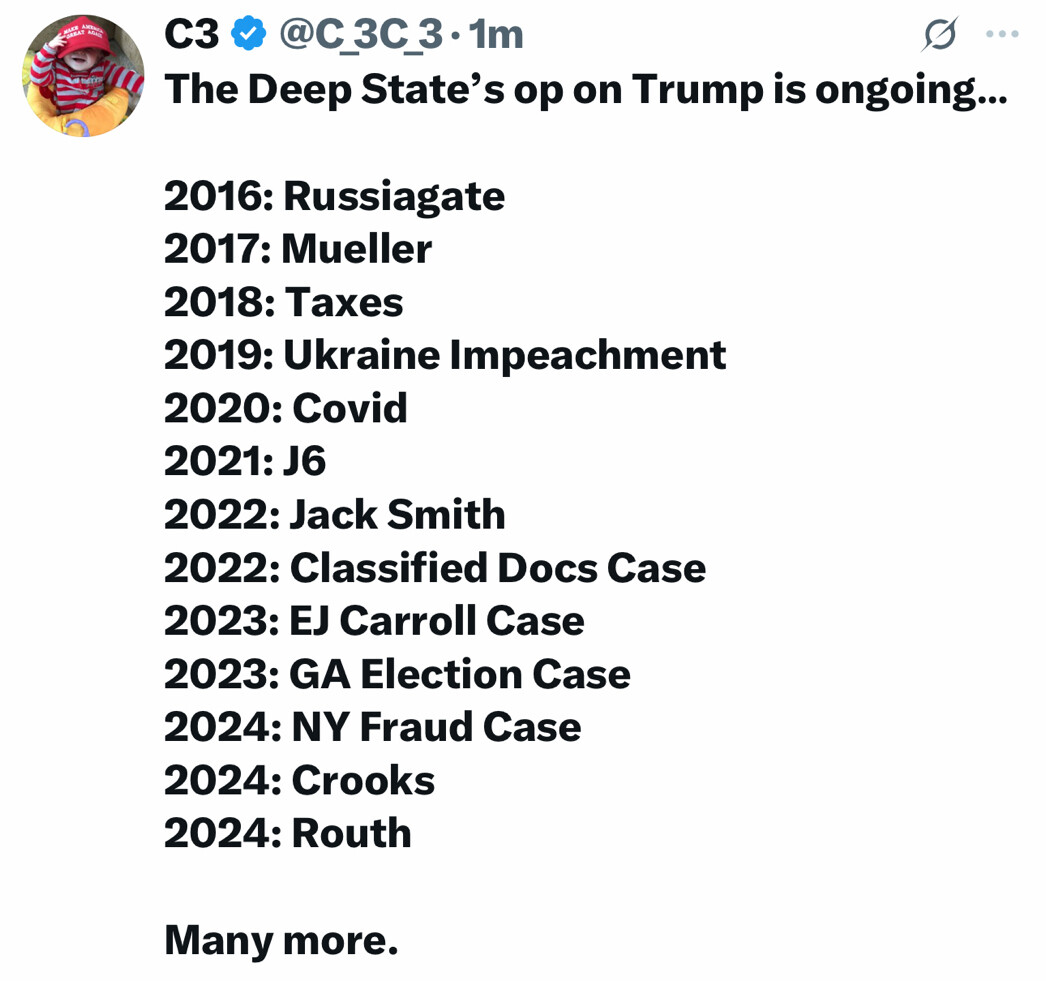Click the 'Many more.' closing text
Image resolution: width=1046 pixels, height=981 pixels.
[281, 940]
